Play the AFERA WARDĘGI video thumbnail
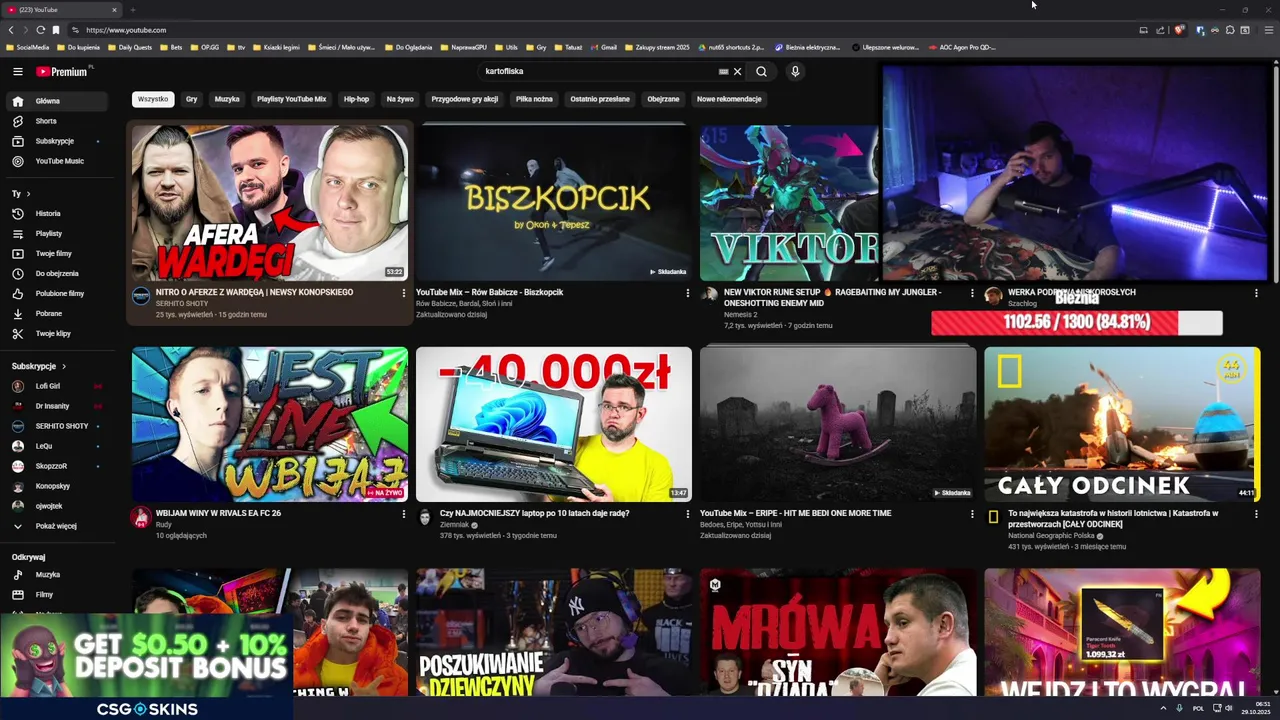The height and width of the screenshot is (720, 1280). click(x=270, y=203)
